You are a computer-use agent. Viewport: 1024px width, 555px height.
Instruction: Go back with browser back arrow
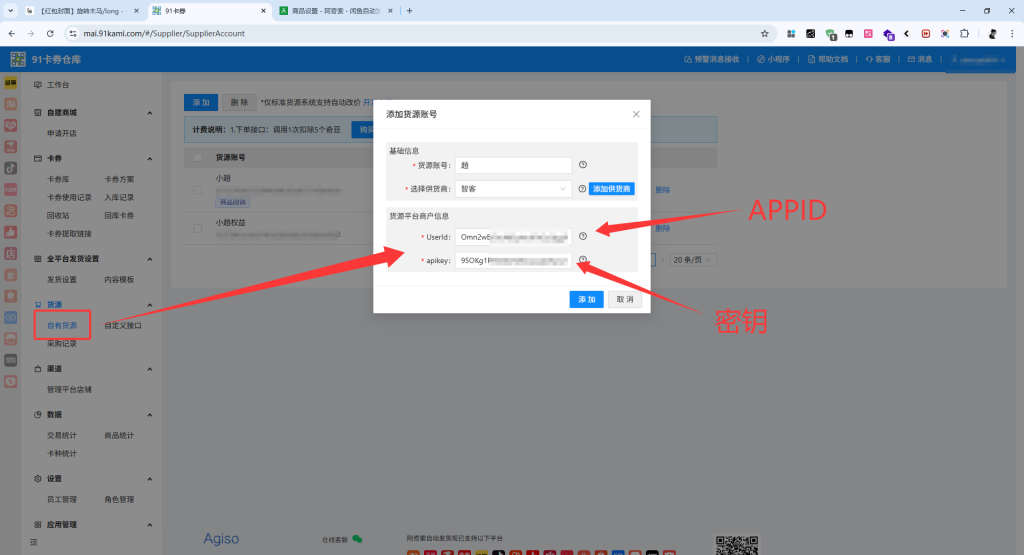tap(12, 33)
